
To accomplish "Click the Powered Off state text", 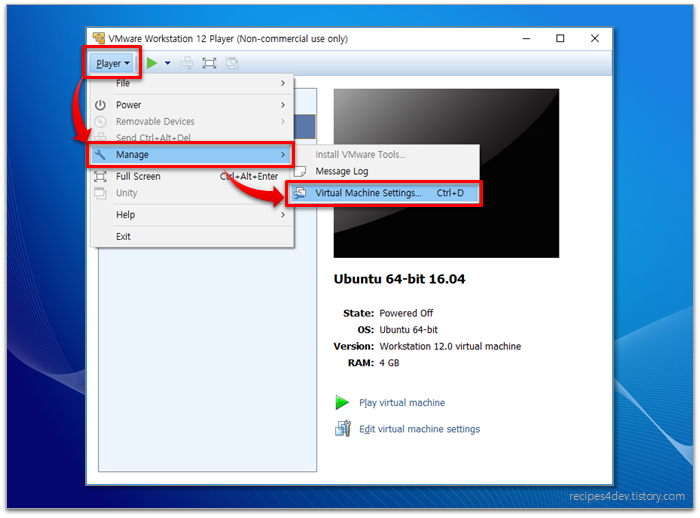I will pyautogui.click(x=406, y=313).
